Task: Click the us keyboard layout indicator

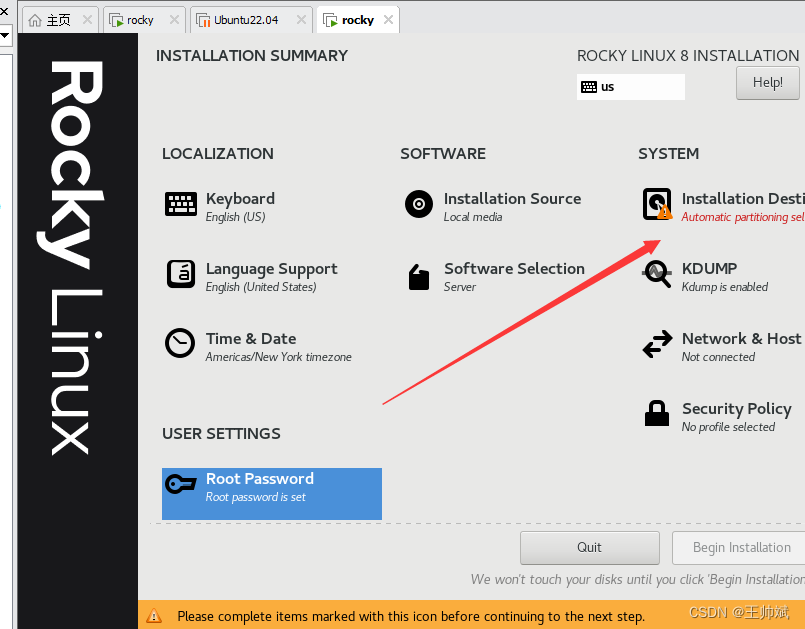Action: (631, 87)
